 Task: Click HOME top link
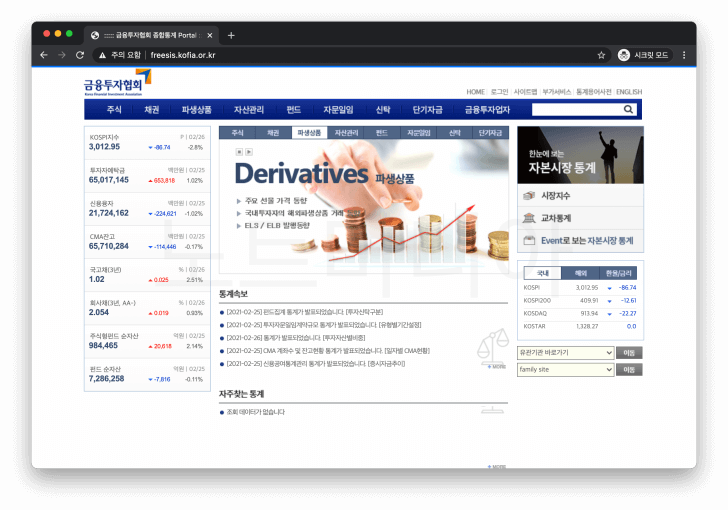tap(475, 92)
